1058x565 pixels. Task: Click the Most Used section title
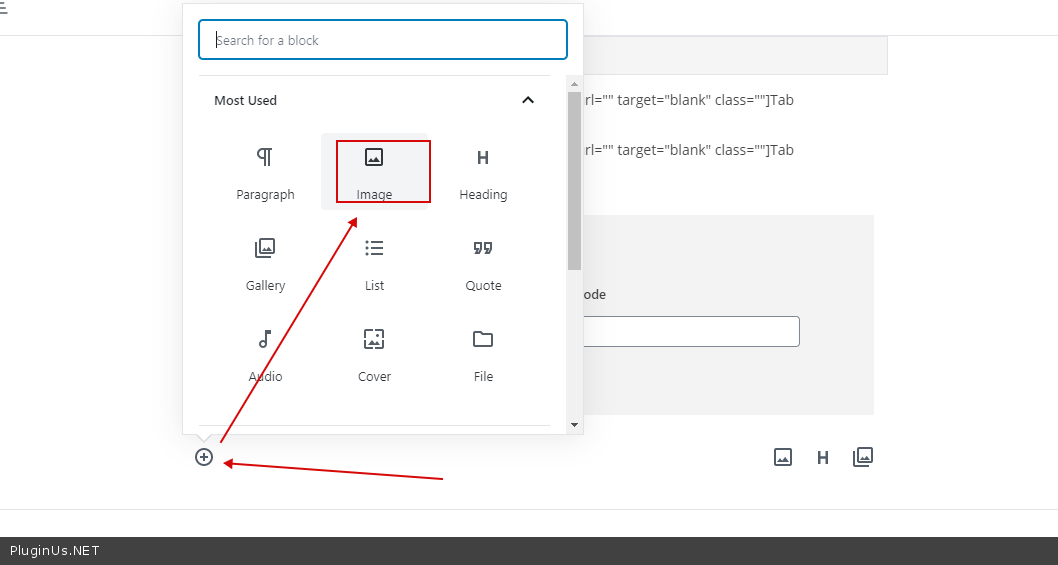246,100
